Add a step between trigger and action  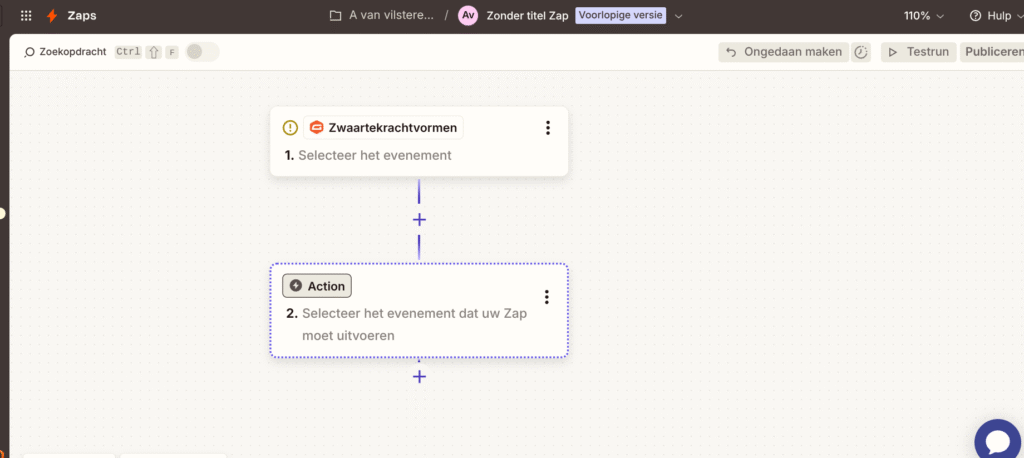pyautogui.click(x=419, y=220)
